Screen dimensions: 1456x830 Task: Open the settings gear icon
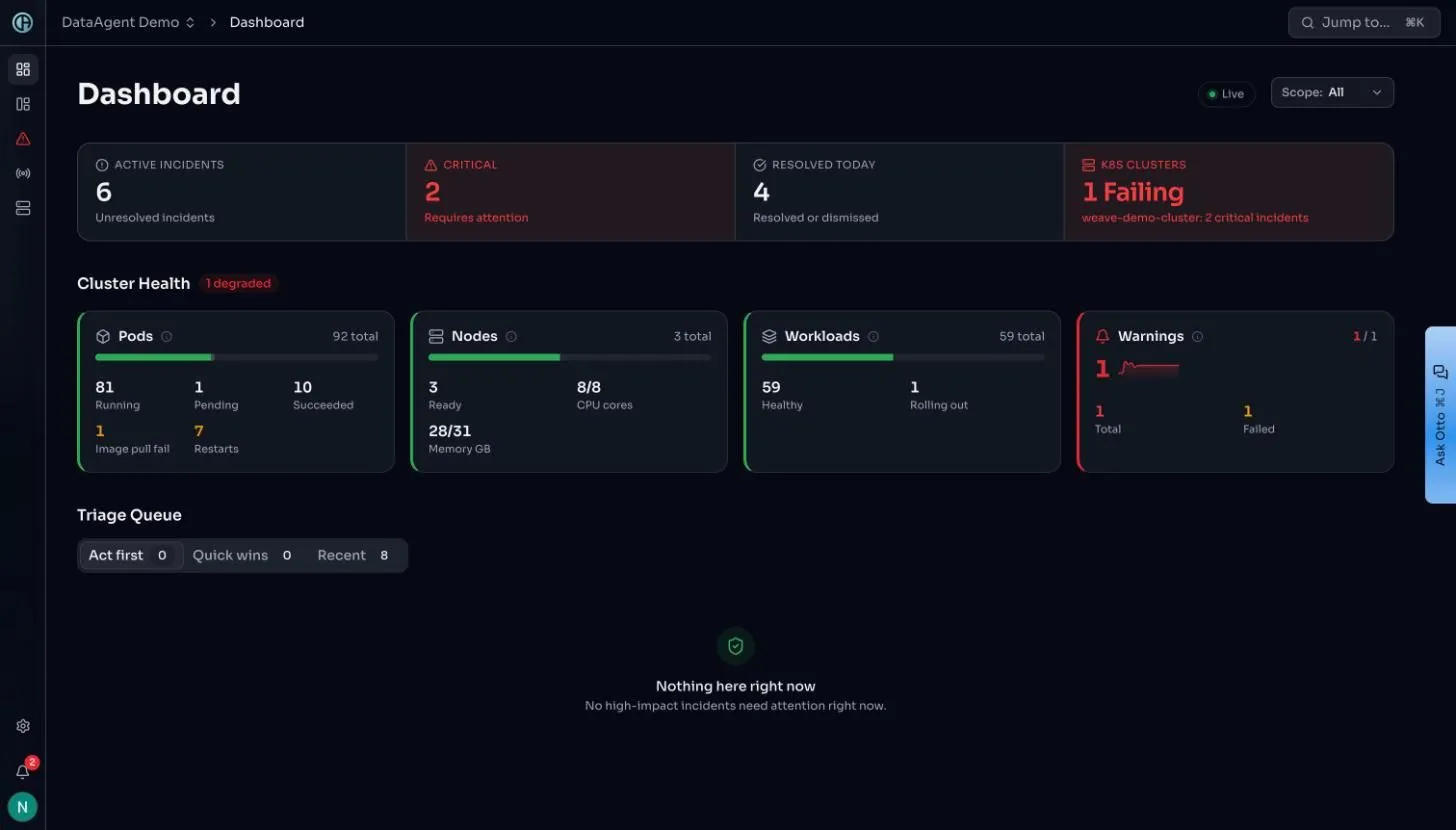(23, 726)
